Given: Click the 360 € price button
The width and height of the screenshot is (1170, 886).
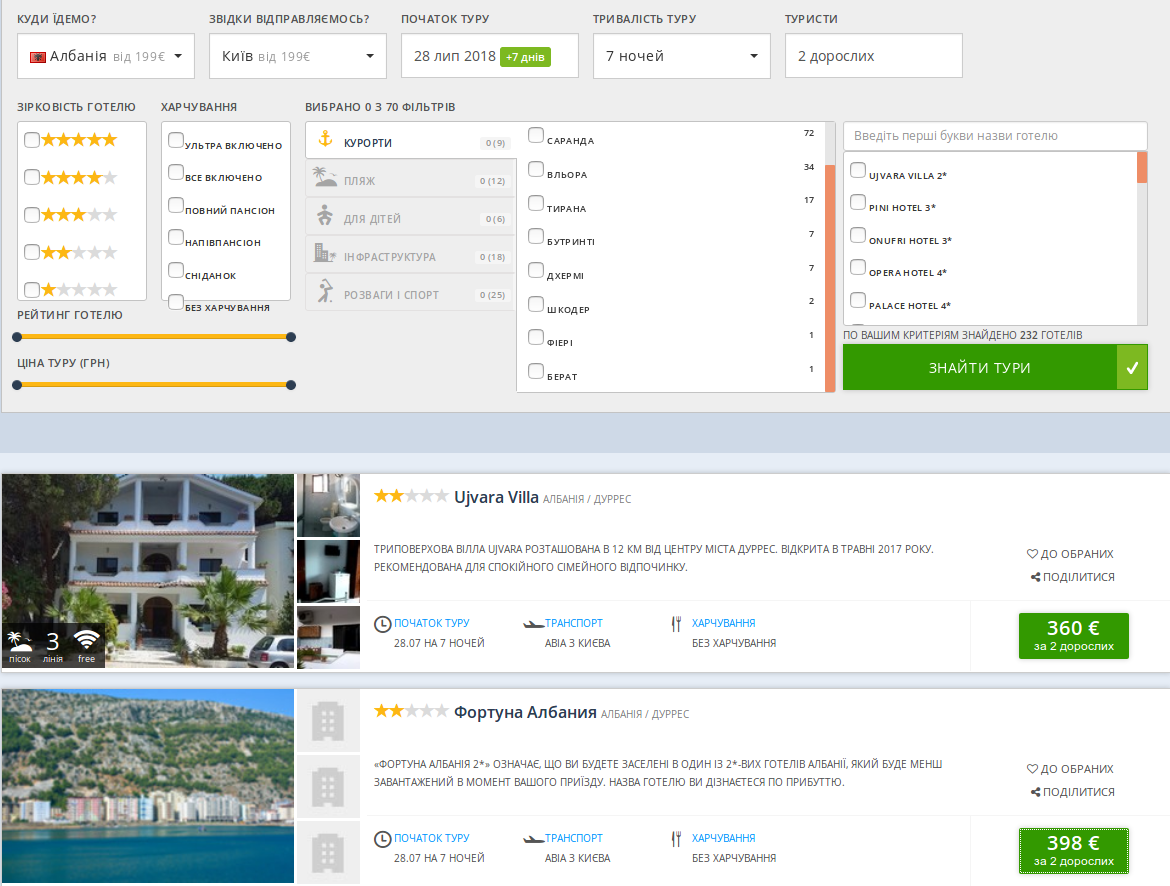Looking at the screenshot, I should pyautogui.click(x=1073, y=635).
